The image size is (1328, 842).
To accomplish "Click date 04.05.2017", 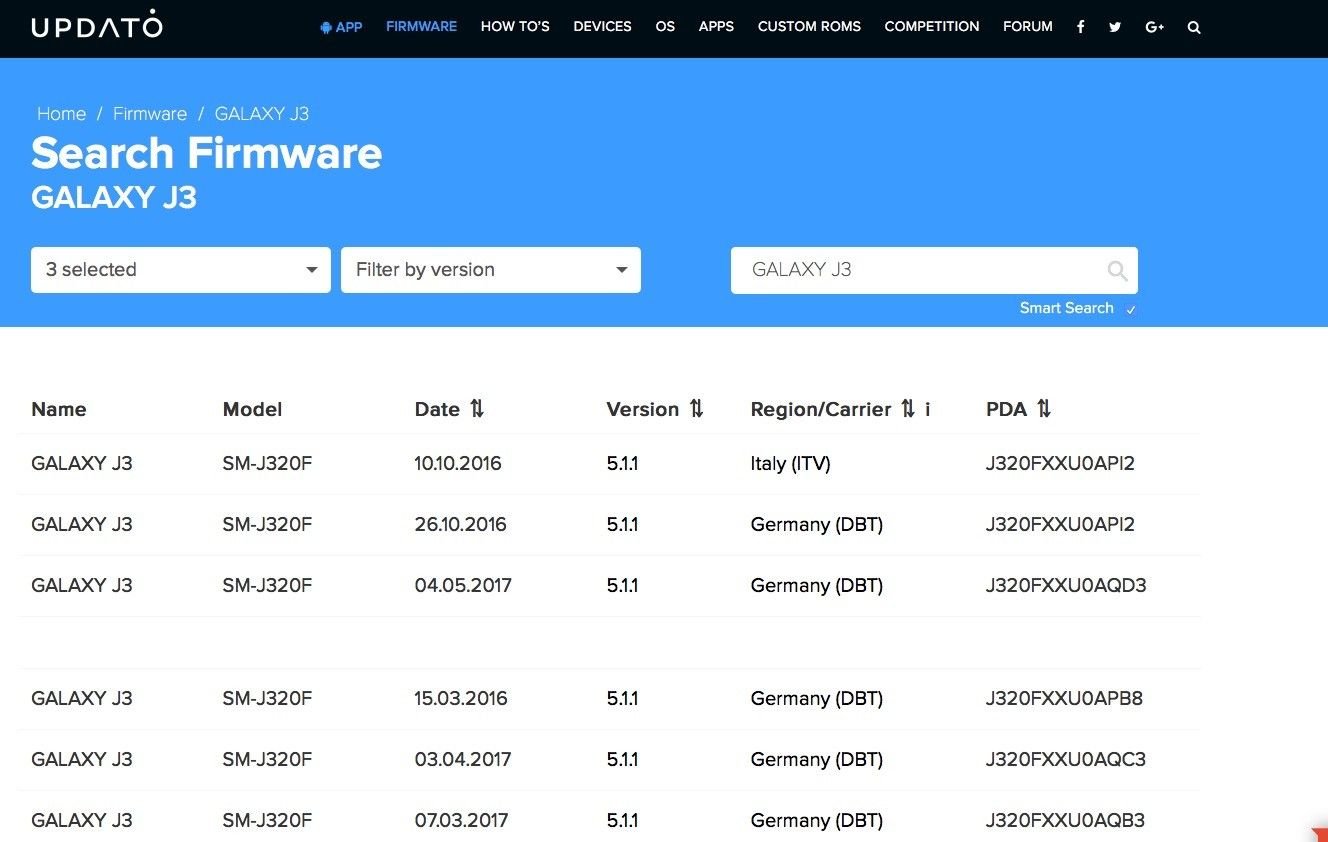I will click(x=463, y=585).
